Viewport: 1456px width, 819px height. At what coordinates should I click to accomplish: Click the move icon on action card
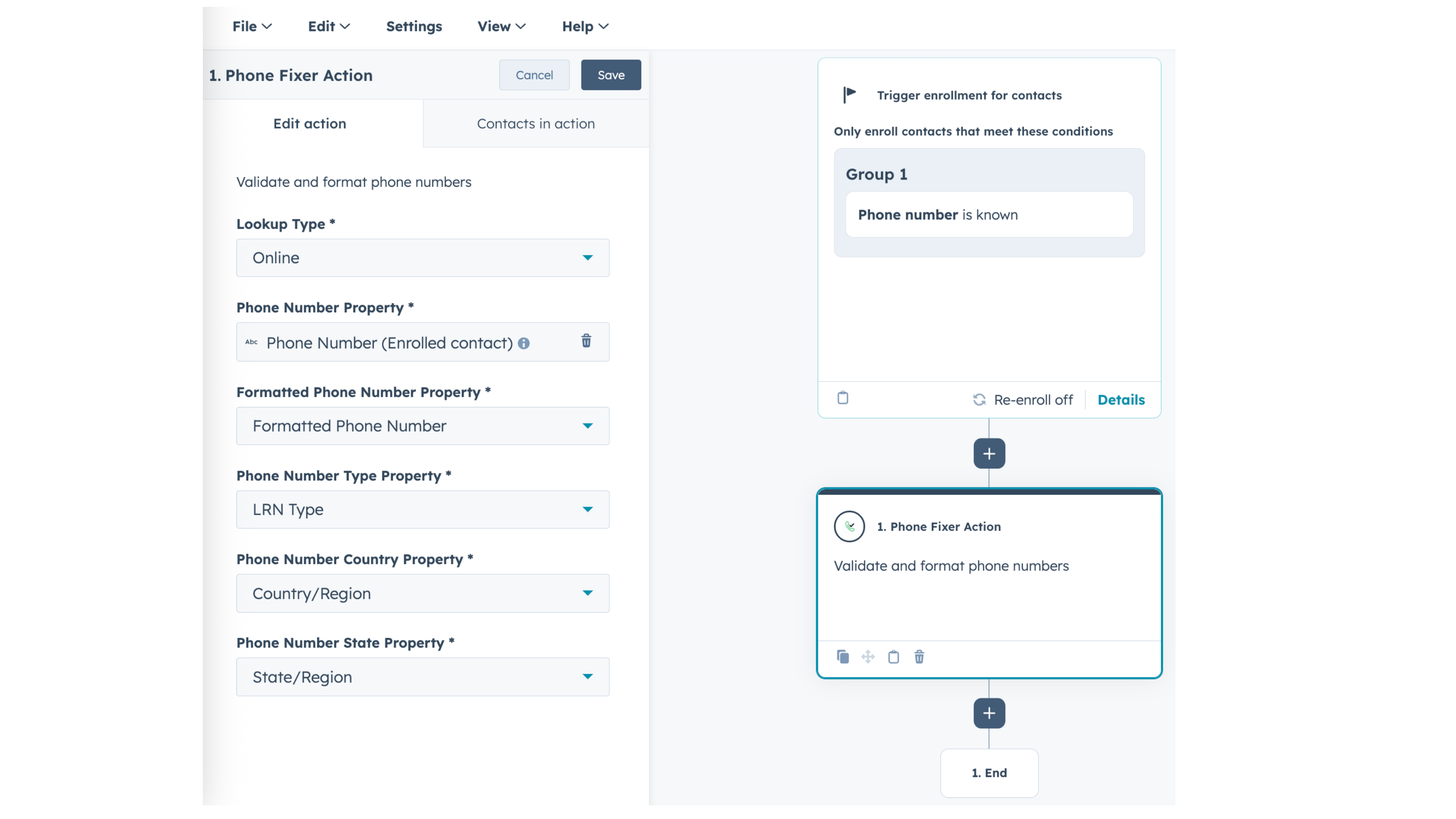coord(868,657)
